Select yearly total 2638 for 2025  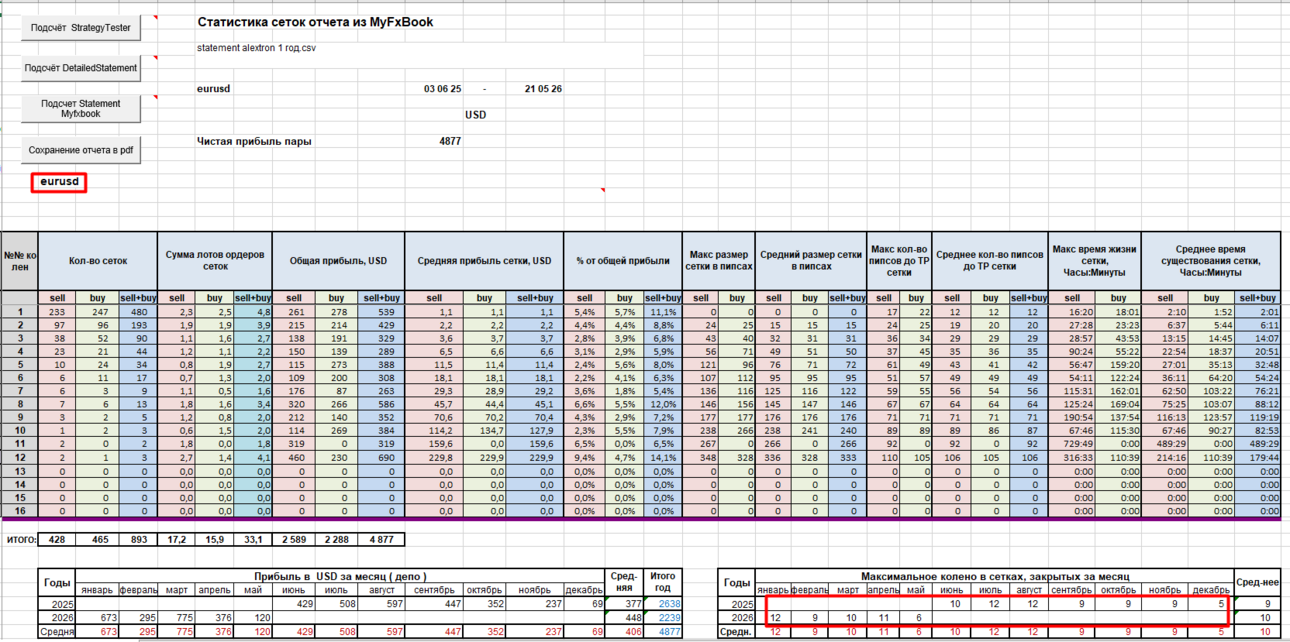point(662,604)
